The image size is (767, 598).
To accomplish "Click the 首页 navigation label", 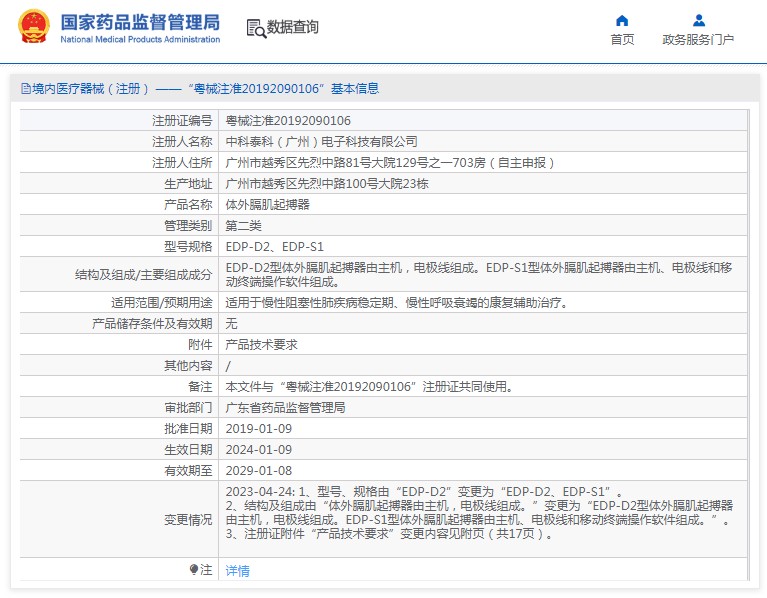I will point(622,40).
